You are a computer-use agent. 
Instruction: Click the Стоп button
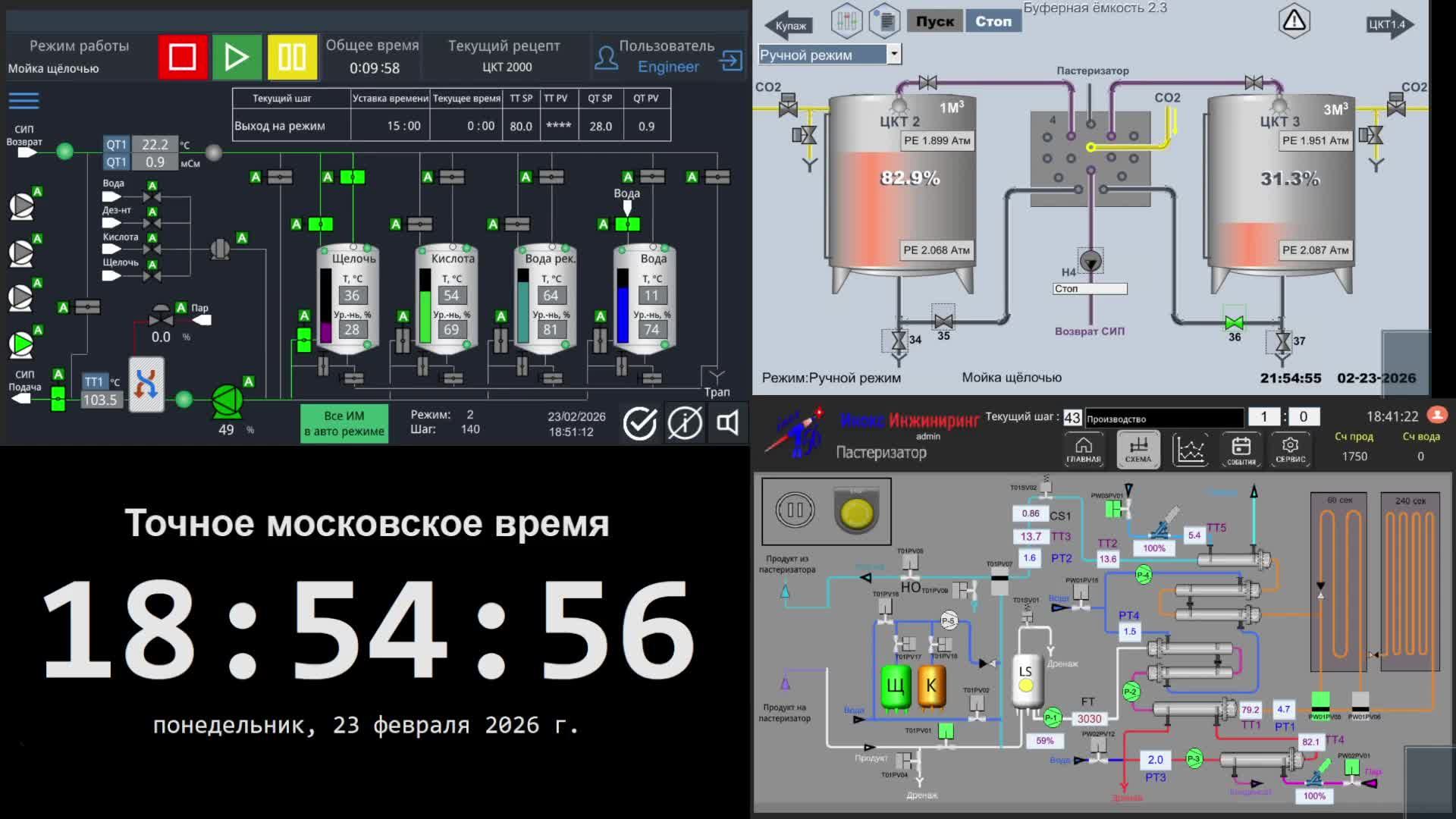(993, 21)
